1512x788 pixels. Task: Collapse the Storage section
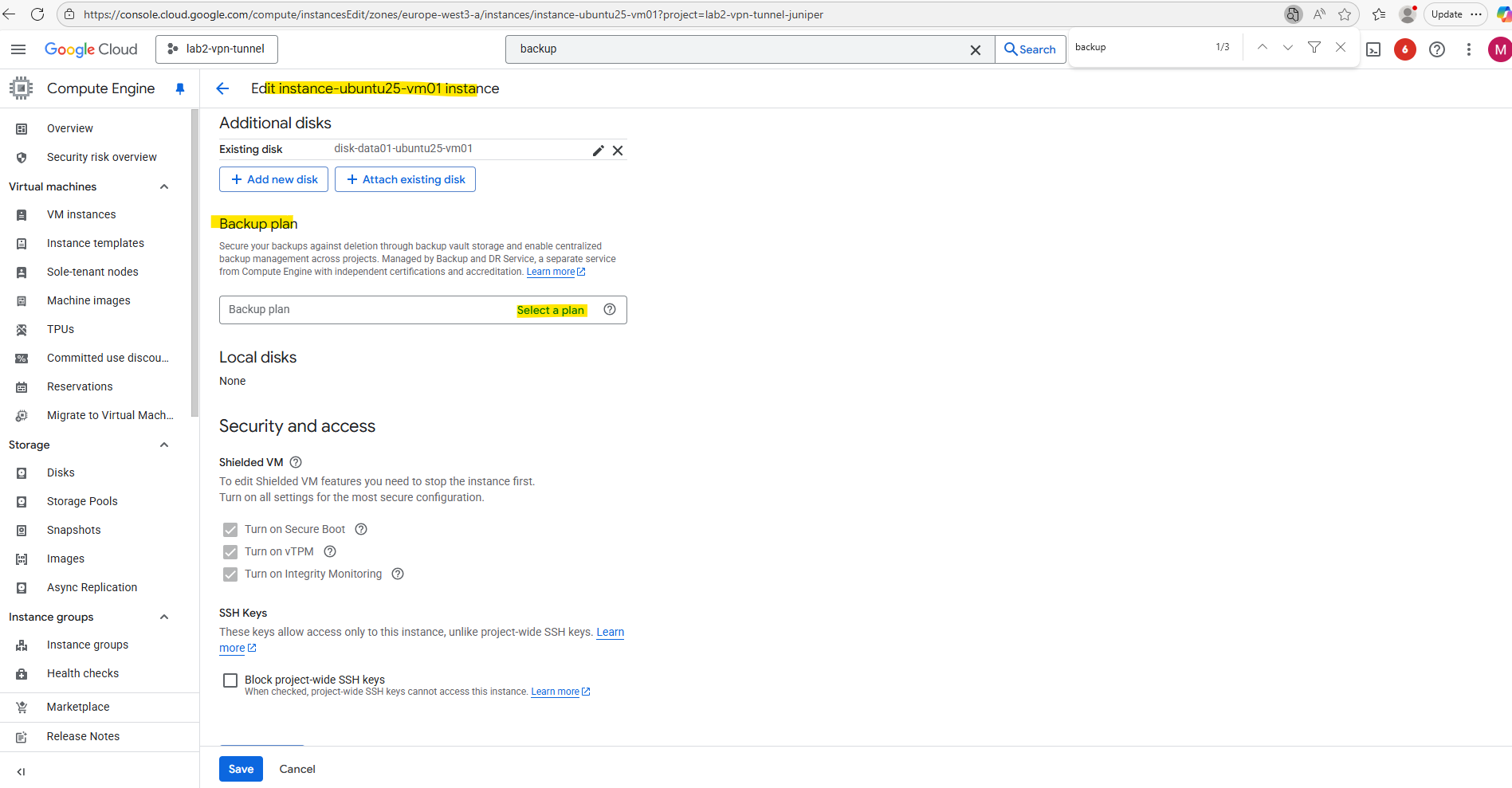(x=164, y=445)
